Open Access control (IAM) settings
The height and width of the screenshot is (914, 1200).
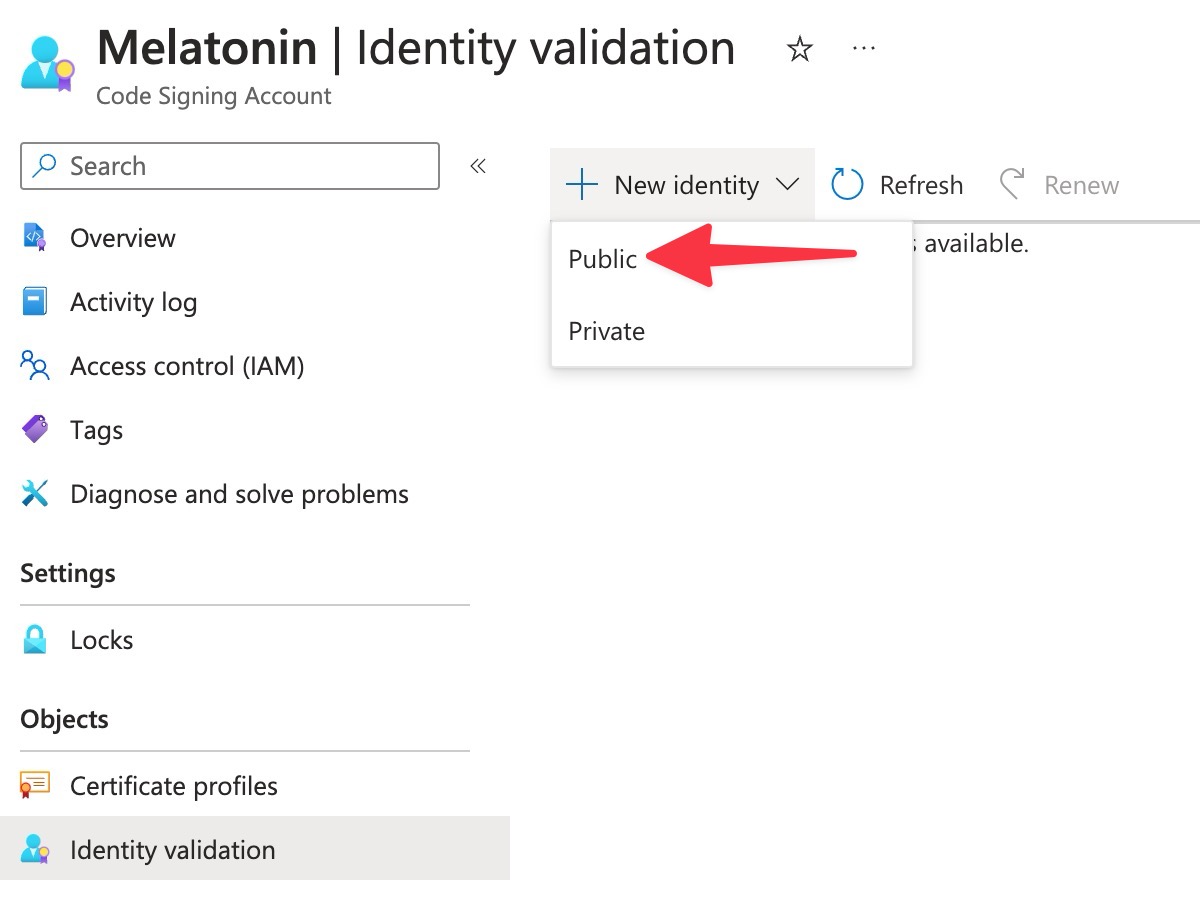[x=35, y=366]
